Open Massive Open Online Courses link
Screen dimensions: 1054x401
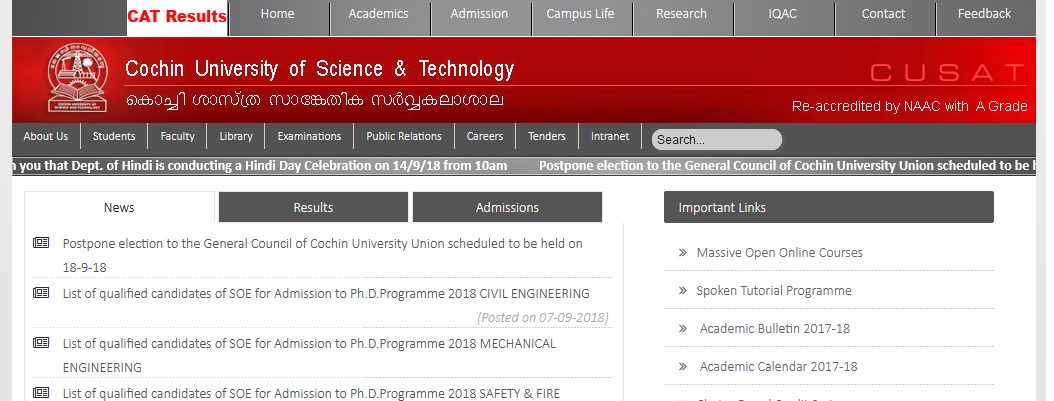point(780,253)
